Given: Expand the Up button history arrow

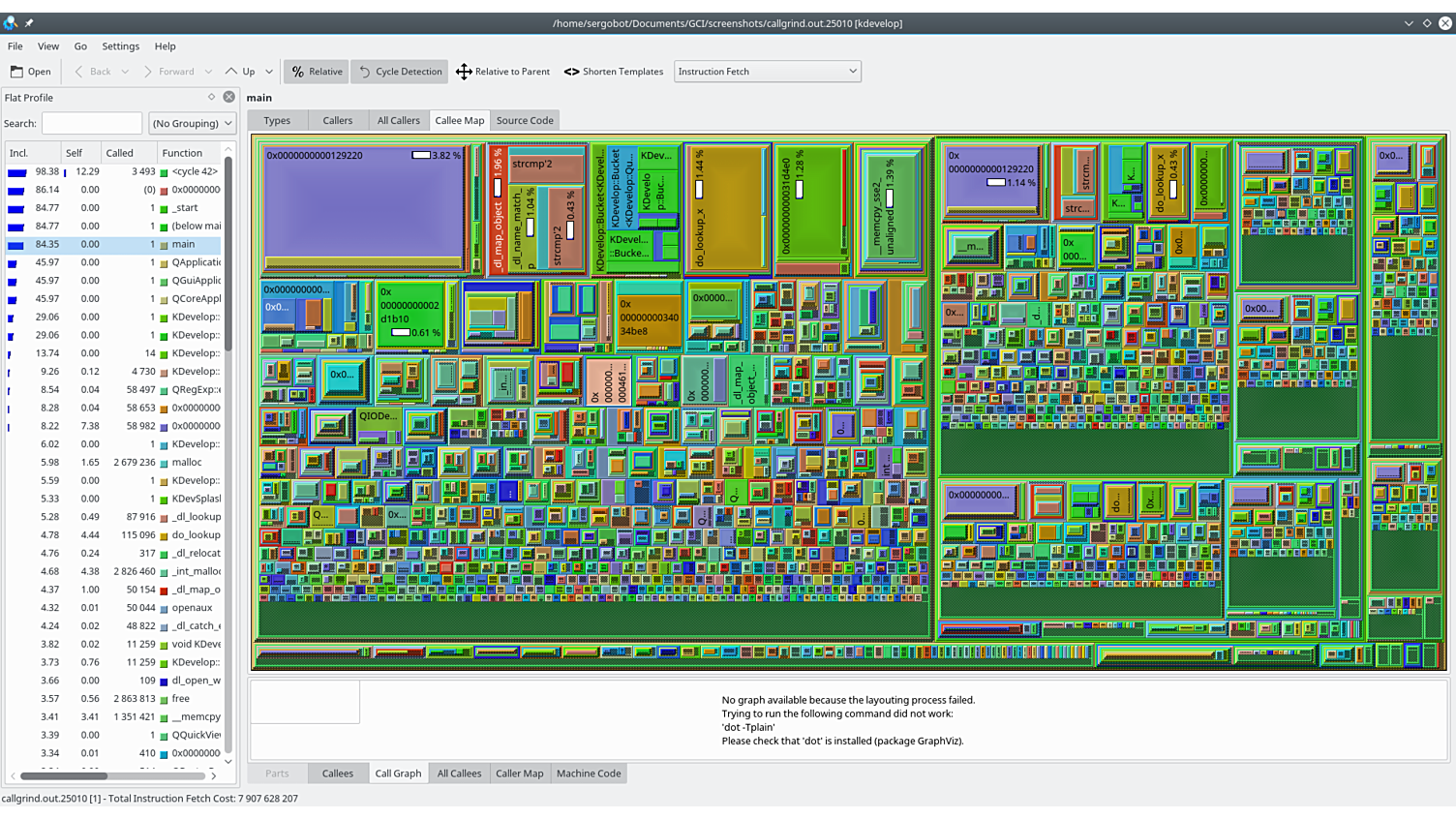Looking at the screenshot, I should pyautogui.click(x=269, y=72).
